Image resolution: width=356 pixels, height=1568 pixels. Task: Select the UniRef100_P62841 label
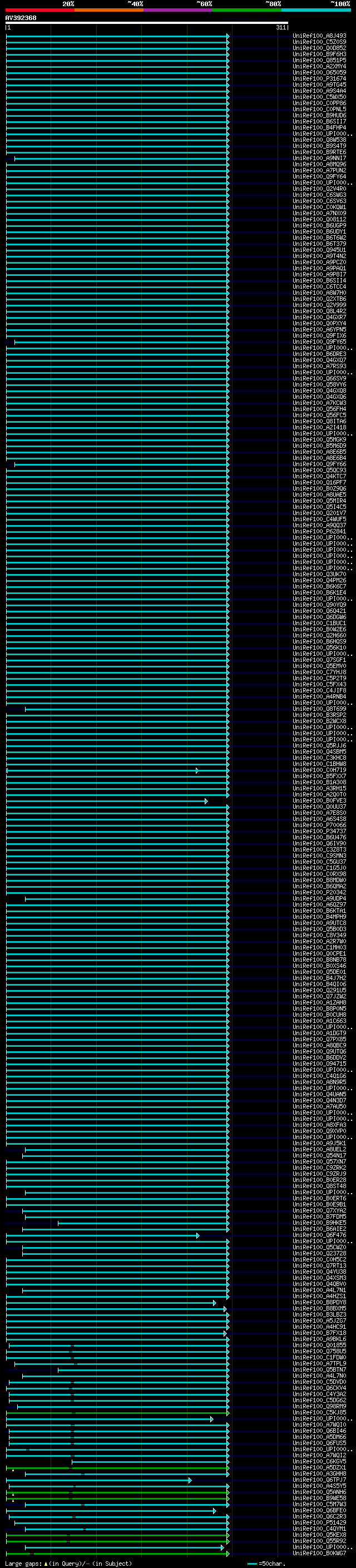coord(319,531)
